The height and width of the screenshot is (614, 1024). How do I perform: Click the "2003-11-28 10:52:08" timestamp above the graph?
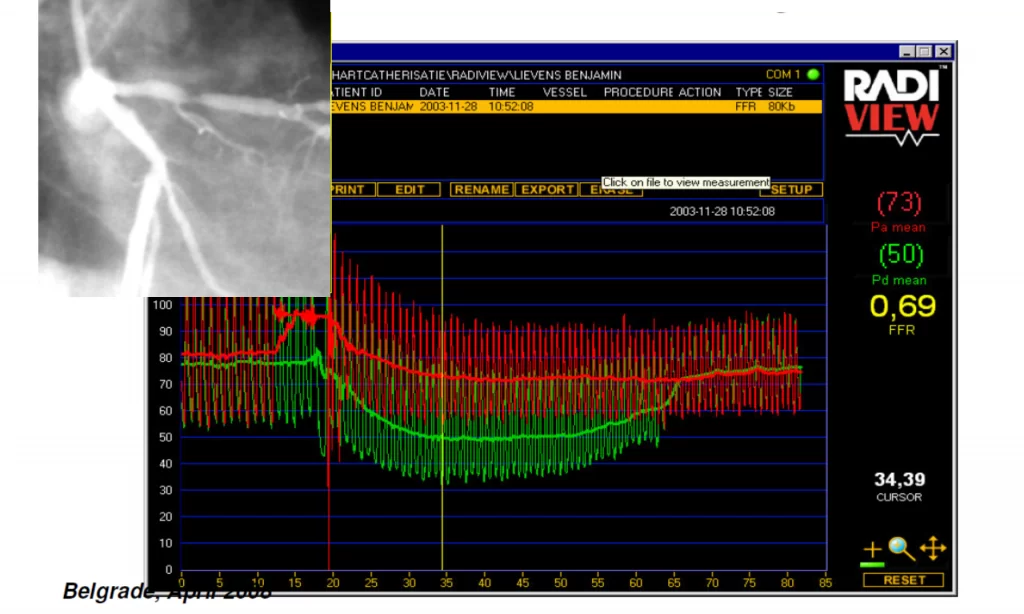click(722, 211)
